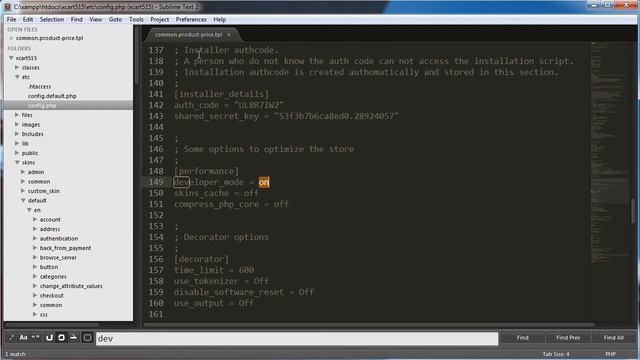The height and width of the screenshot is (360, 640).
Task: Collapse the default skin folder
Action: 23,200
